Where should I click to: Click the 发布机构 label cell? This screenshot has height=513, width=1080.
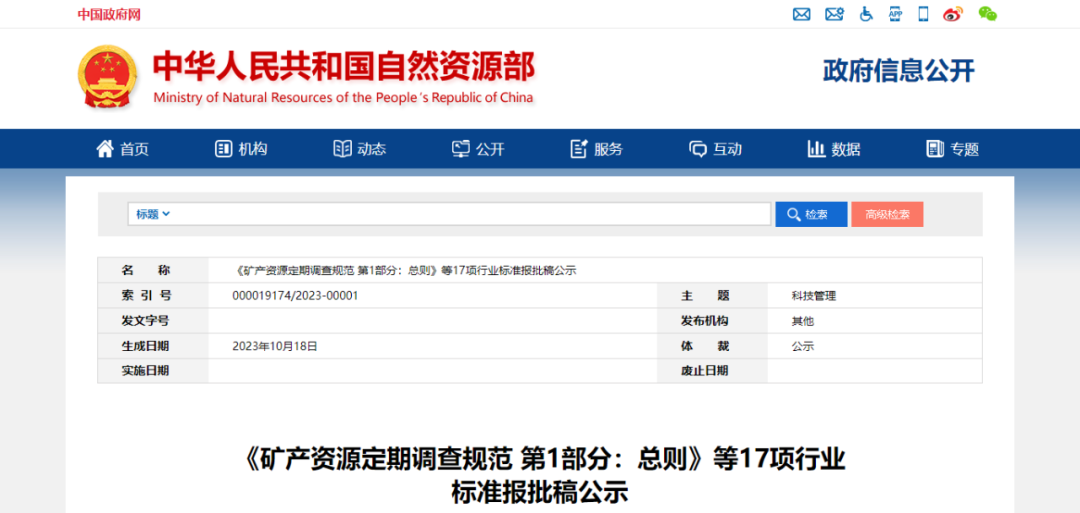point(712,321)
